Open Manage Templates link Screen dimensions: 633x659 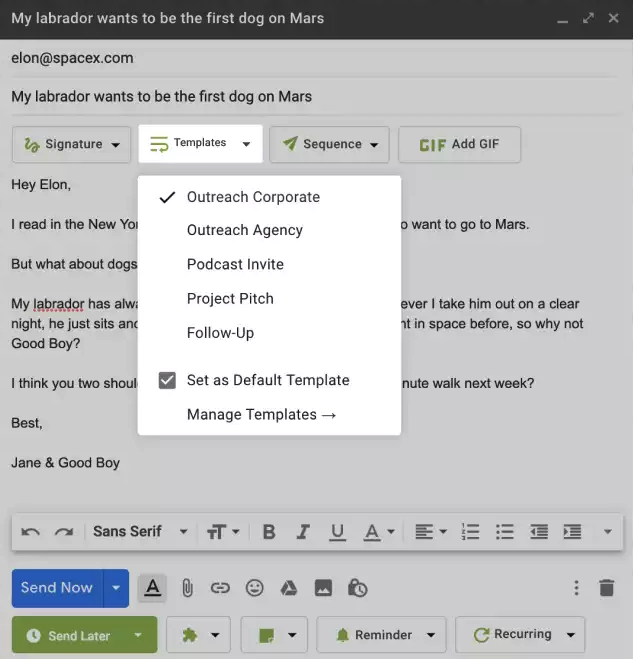coord(261,414)
